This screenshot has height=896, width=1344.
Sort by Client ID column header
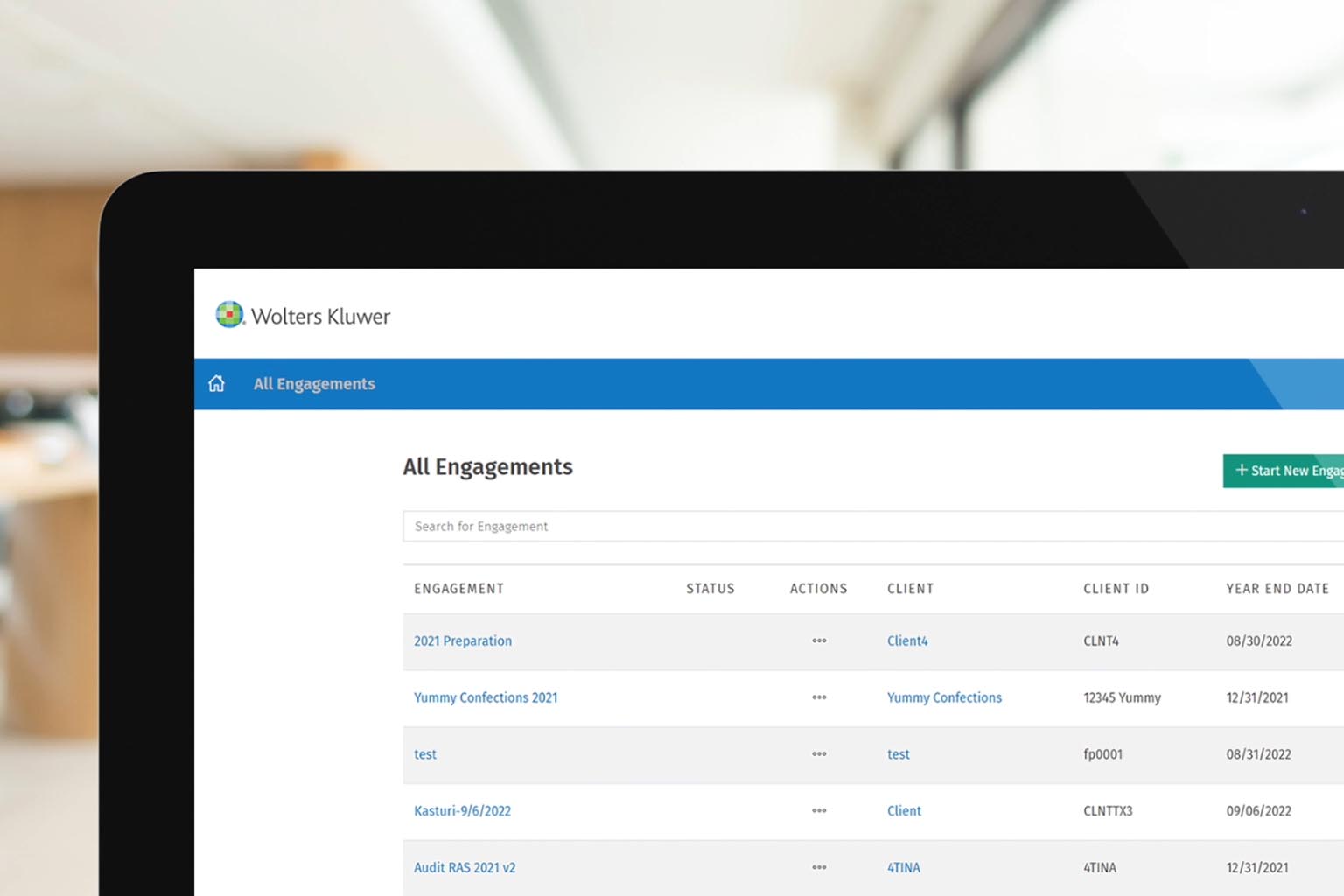pyautogui.click(x=1116, y=589)
